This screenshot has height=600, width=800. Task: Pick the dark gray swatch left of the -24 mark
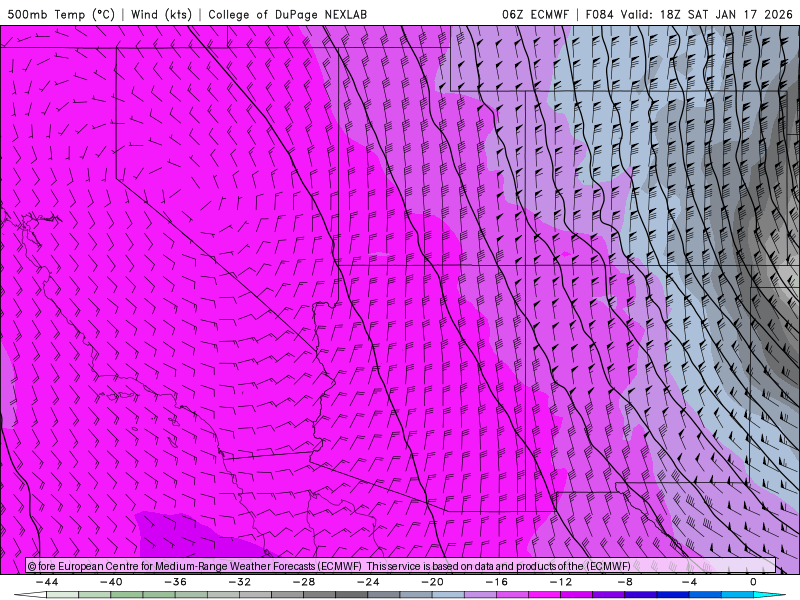[x=352, y=595]
